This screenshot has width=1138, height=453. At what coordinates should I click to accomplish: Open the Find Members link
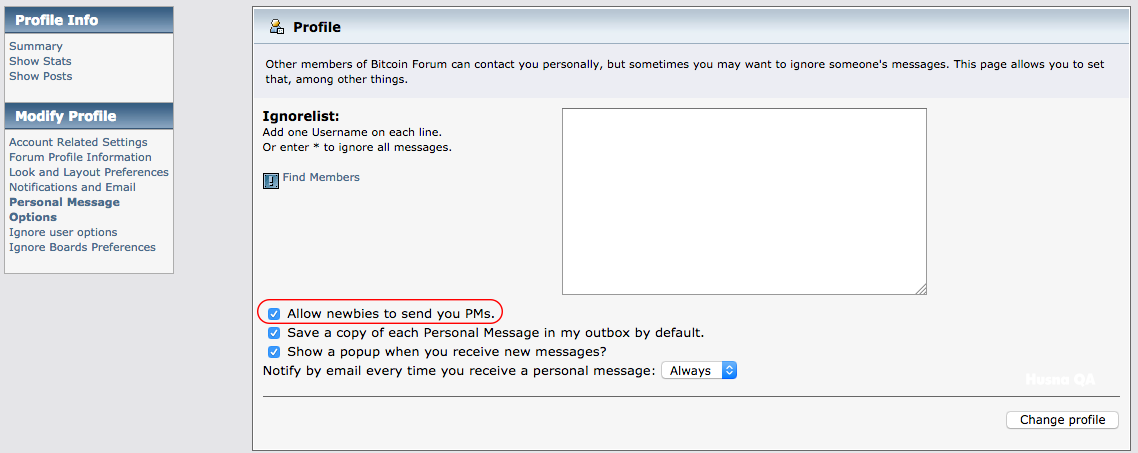click(321, 177)
